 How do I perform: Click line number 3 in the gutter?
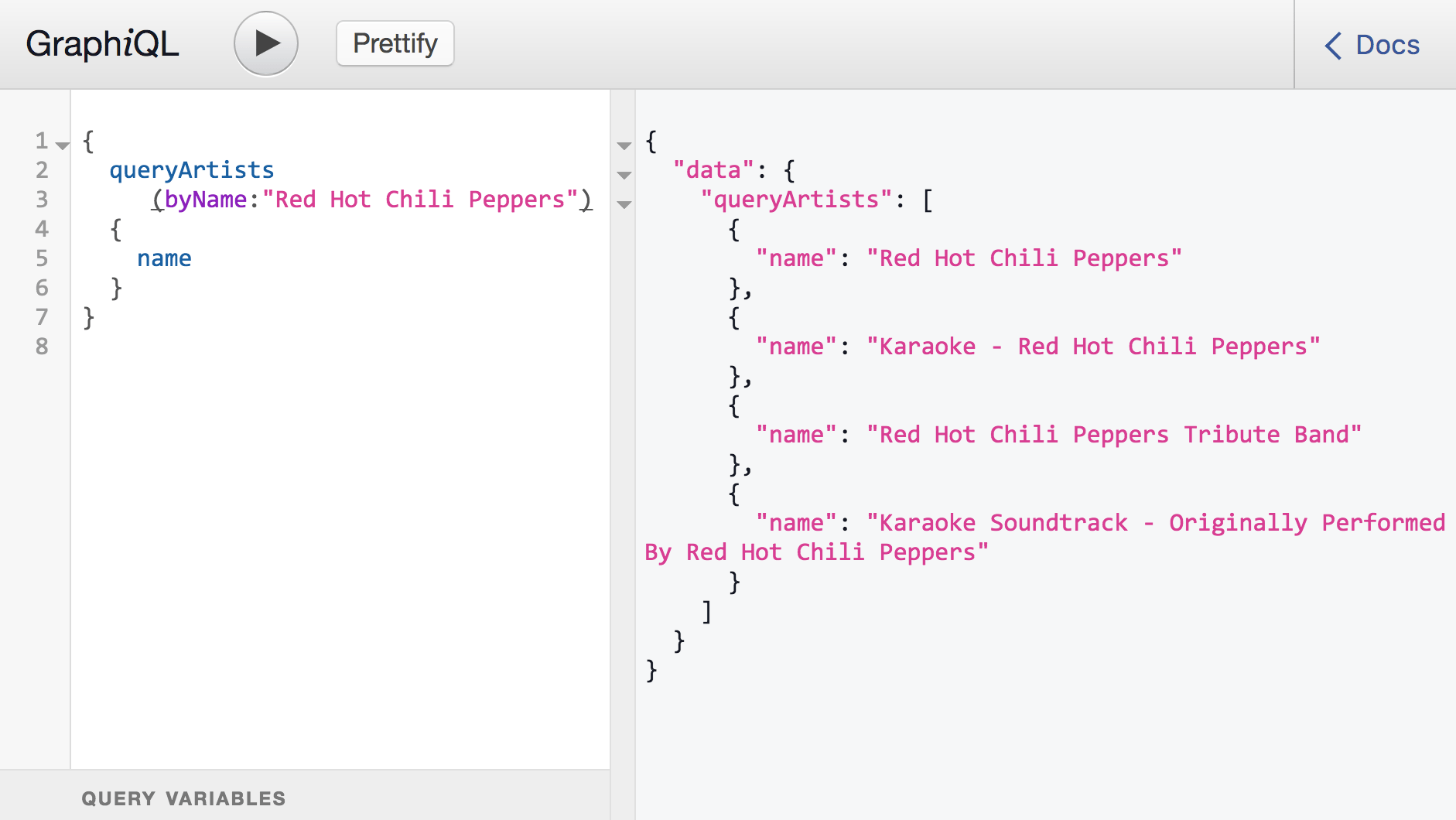pyautogui.click(x=42, y=200)
